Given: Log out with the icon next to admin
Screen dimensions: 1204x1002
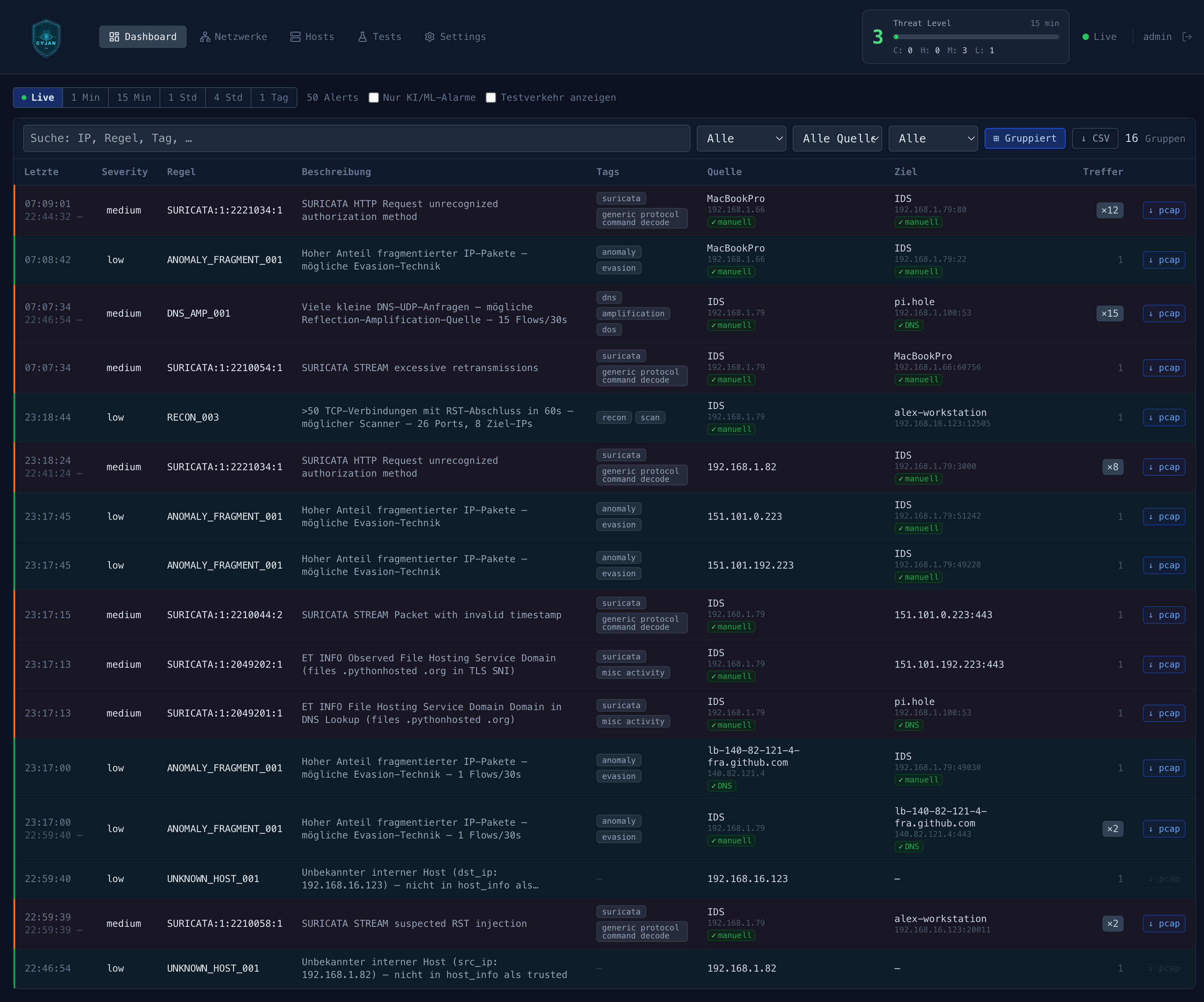Looking at the screenshot, I should (1188, 37).
